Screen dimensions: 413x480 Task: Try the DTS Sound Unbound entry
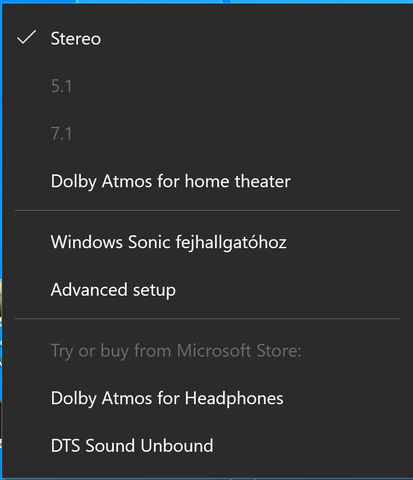tap(207, 446)
